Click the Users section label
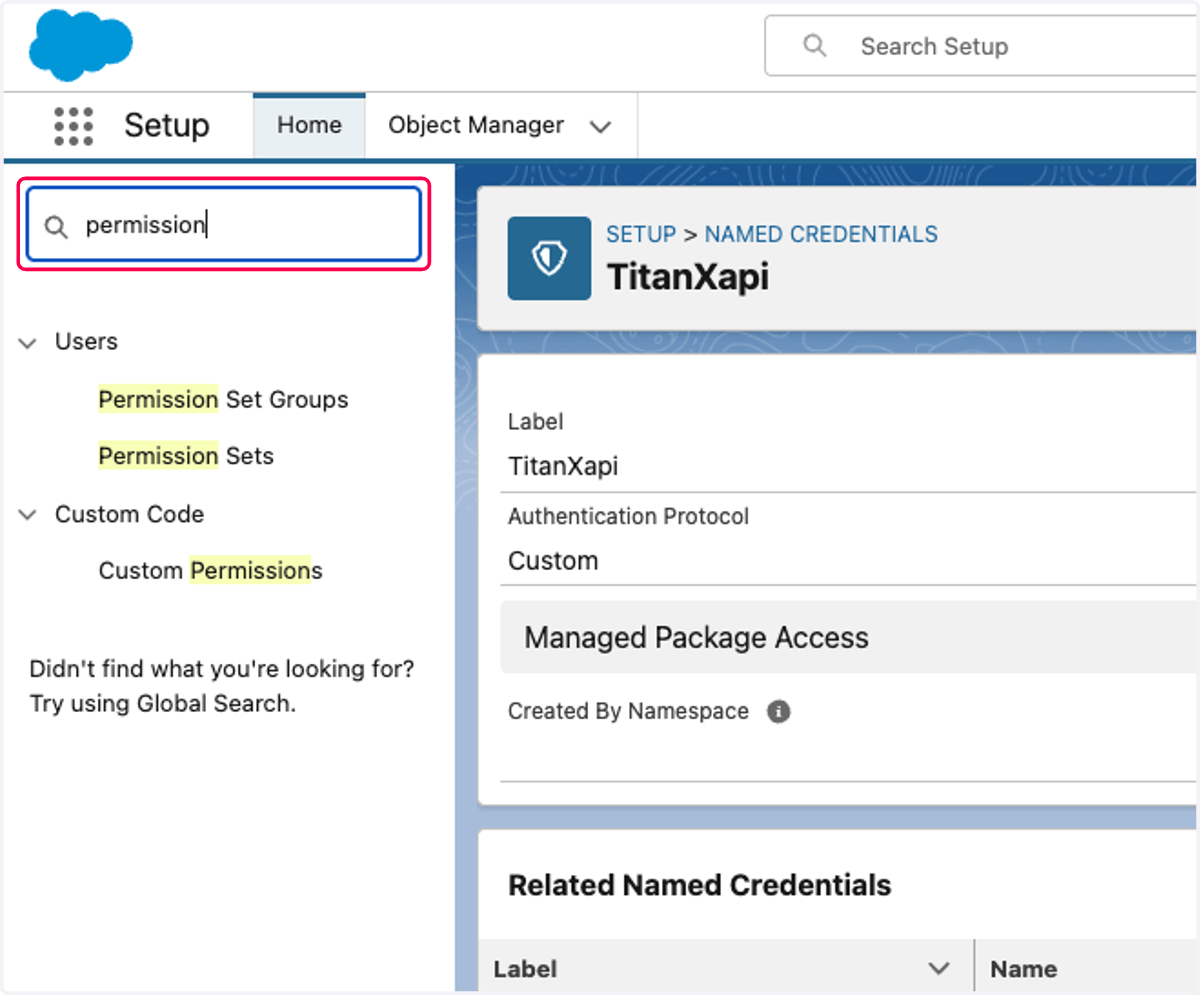Image resolution: width=1200 pixels, height=995 pixels. point(86,342)
